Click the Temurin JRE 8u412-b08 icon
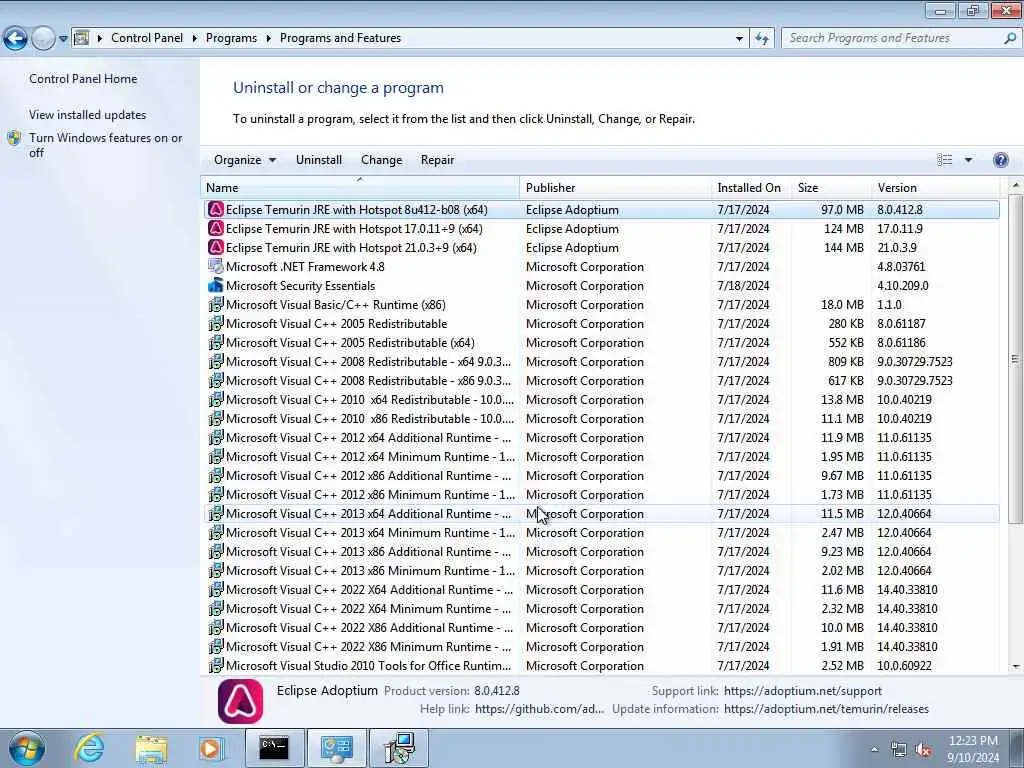Viewport: 1024px width, 768px height. point(216,210)
